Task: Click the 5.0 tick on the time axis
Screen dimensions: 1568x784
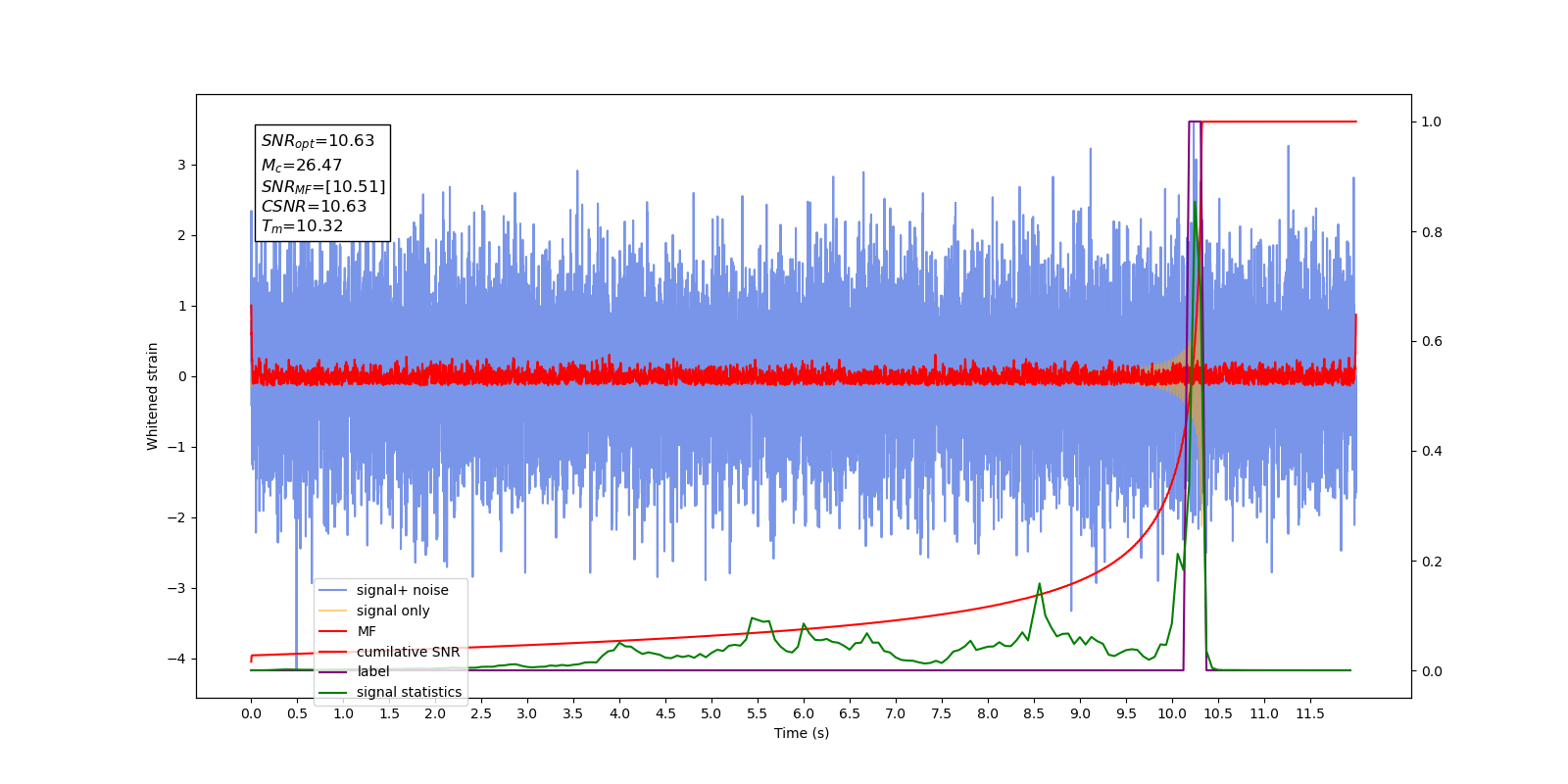Action: pyautogui.click(x=711, y=713)
